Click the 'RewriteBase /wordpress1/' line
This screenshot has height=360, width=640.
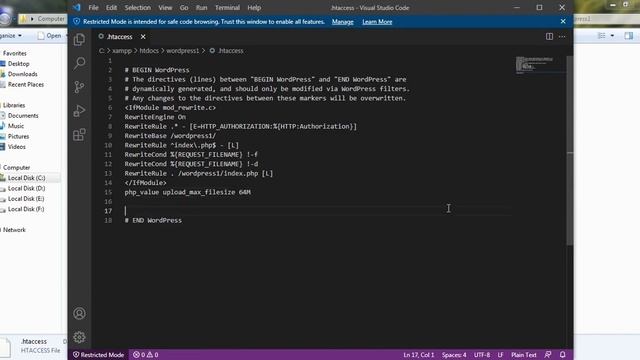point(170,136)
